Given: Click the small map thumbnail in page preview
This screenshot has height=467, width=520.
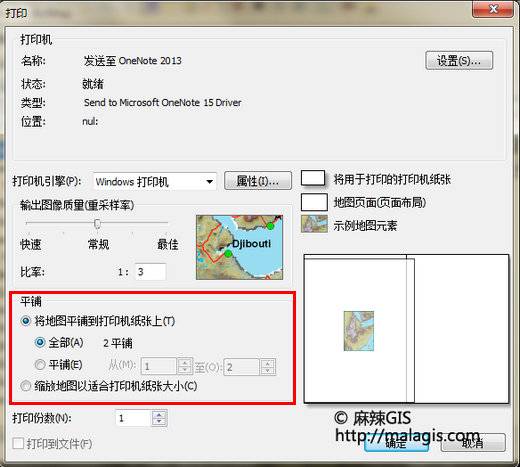Looking at the screenshot, I should pyautogui.click(x=359, y=331).
